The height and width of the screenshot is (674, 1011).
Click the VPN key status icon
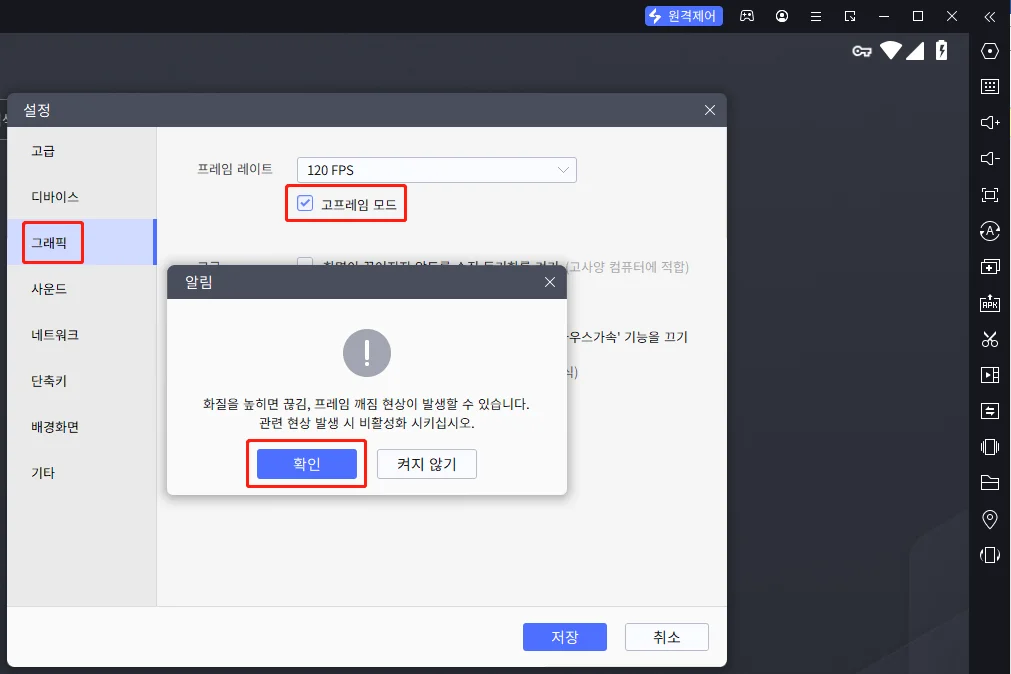click(x=862, y=51)
